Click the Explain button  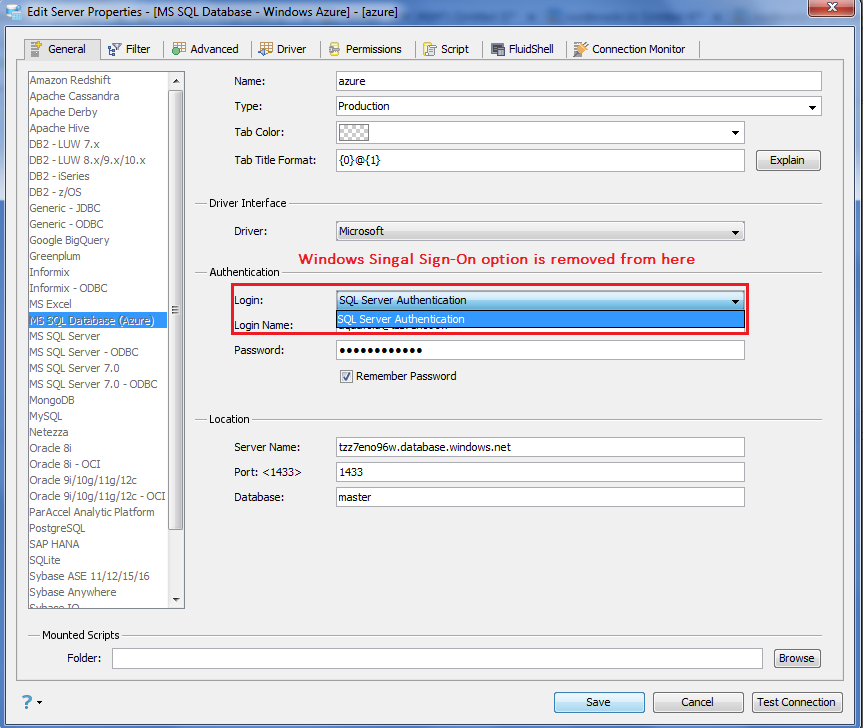pos(788,160)
